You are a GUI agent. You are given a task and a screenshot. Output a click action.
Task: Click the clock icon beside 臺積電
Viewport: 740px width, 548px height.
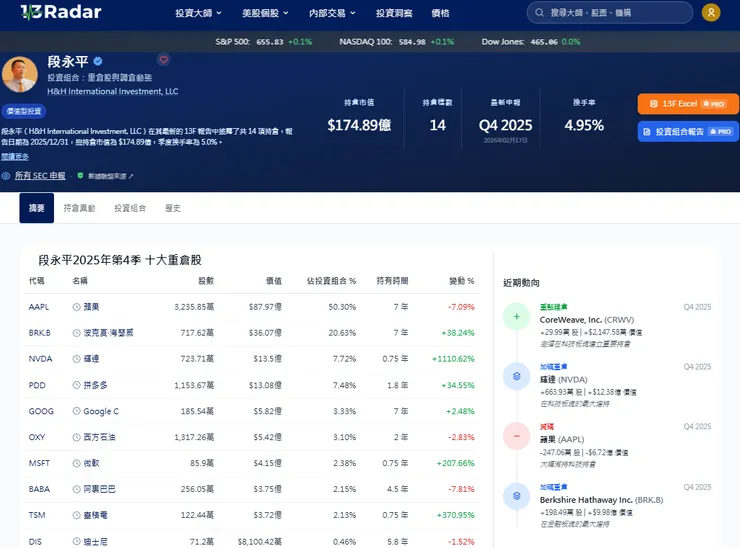click(x=76, y=515)
